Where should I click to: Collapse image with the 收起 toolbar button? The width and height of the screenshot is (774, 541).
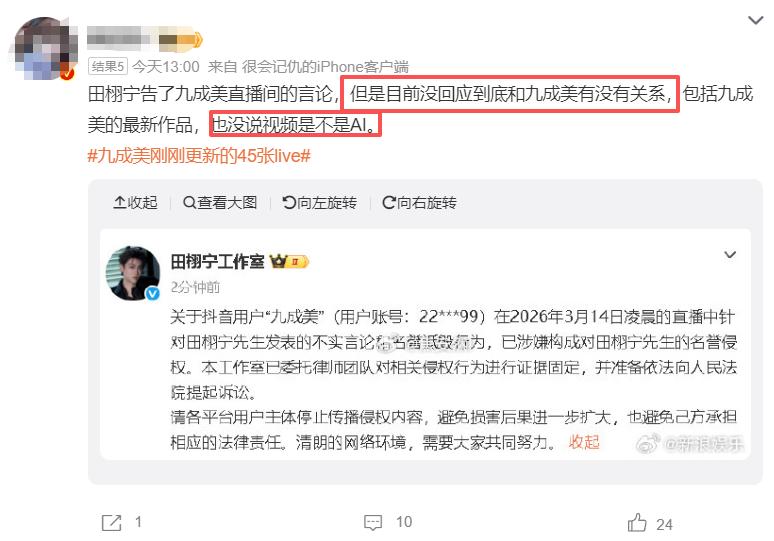pos(135,202)
